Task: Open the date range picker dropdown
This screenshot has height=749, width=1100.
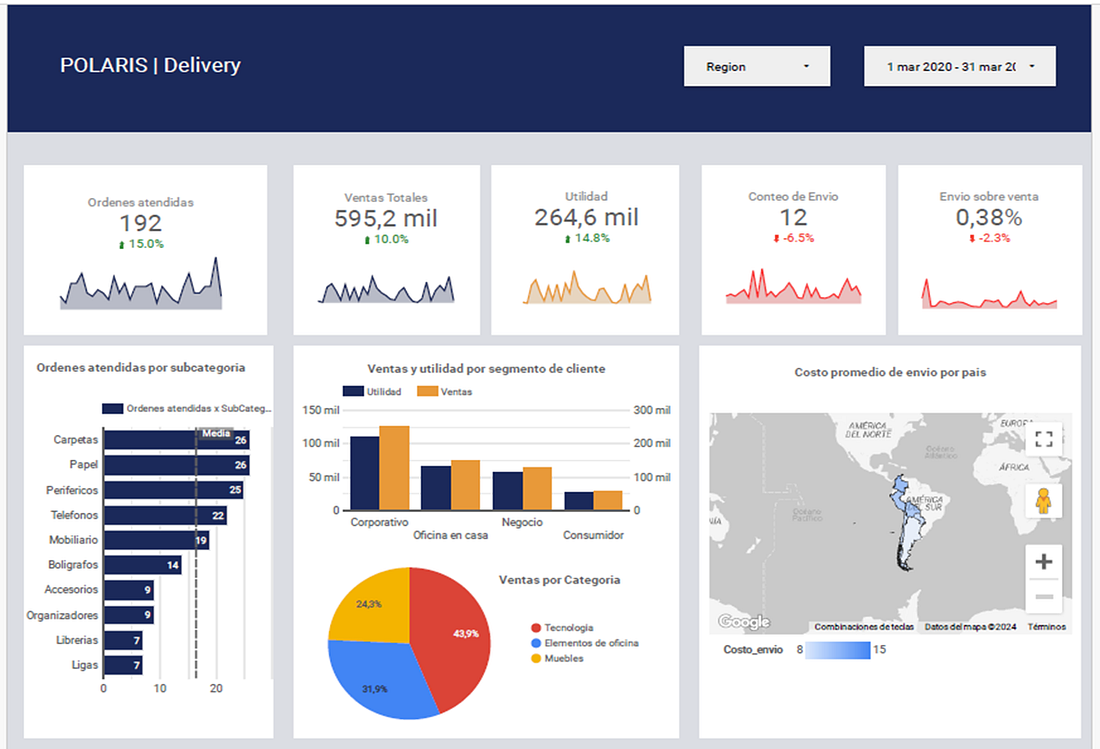Action: click(x=960, y=67)
